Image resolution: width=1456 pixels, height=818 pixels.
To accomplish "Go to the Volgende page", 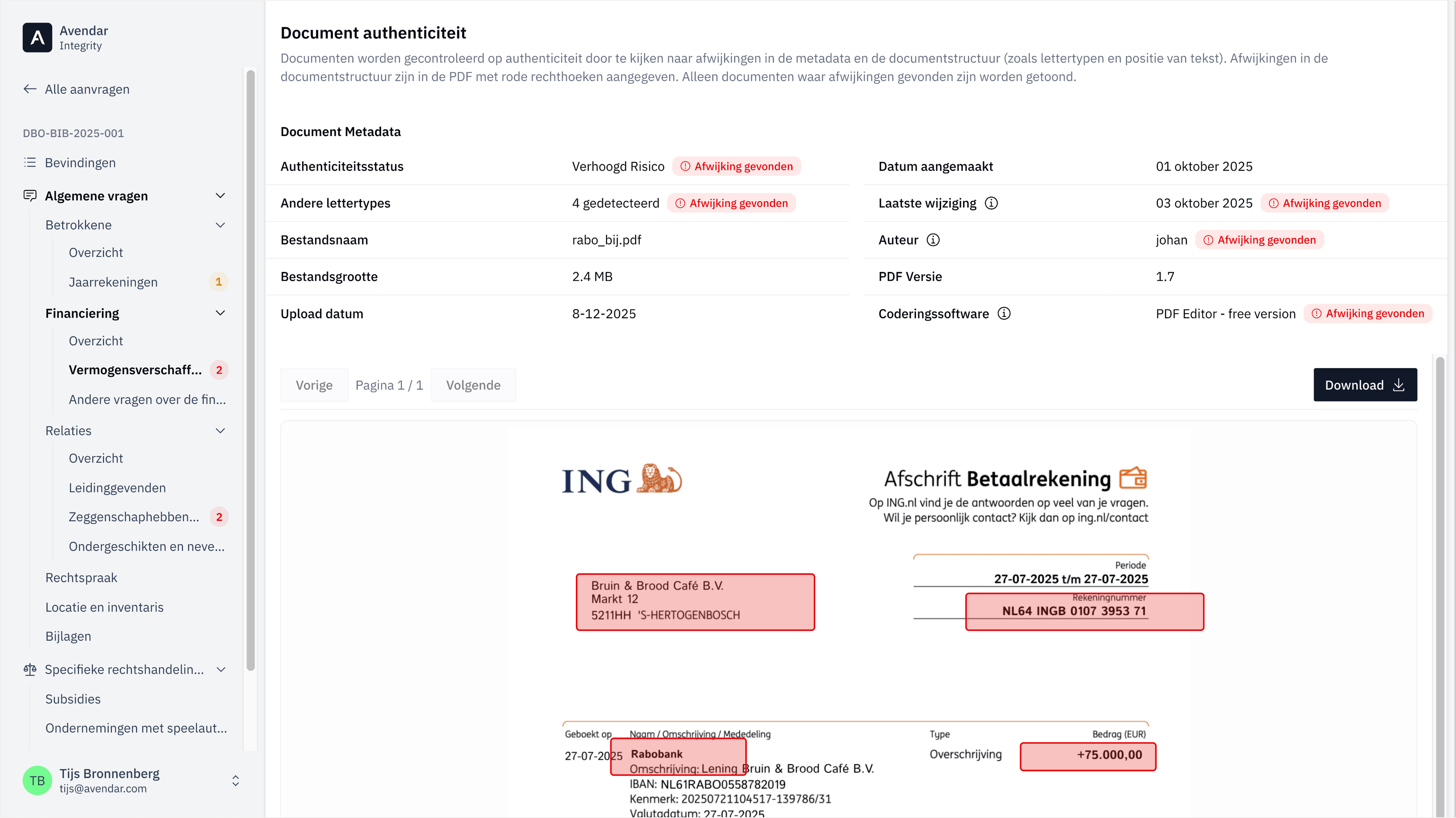I will point(473,385).
